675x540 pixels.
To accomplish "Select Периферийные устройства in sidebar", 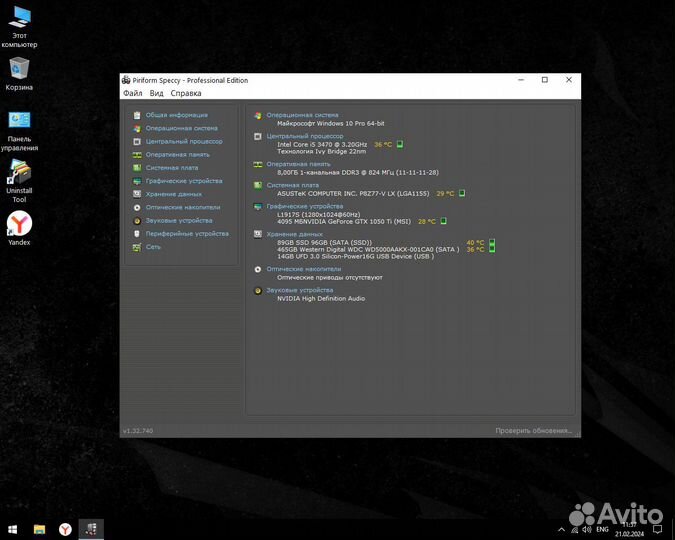I will (187, 233).
